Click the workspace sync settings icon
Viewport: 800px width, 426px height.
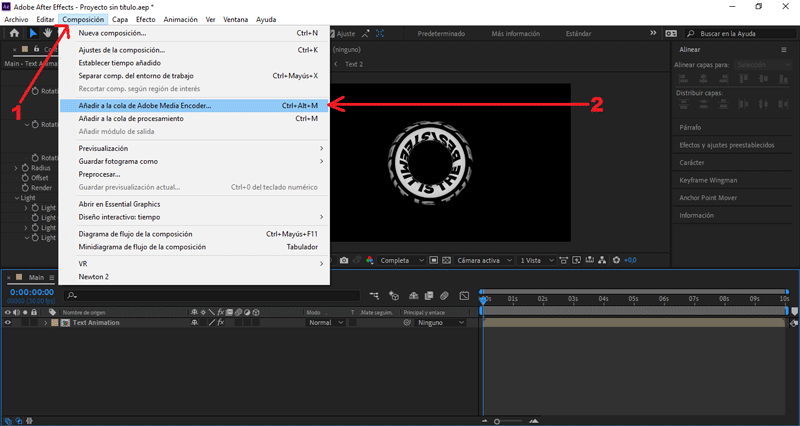[x=671, y=33]
